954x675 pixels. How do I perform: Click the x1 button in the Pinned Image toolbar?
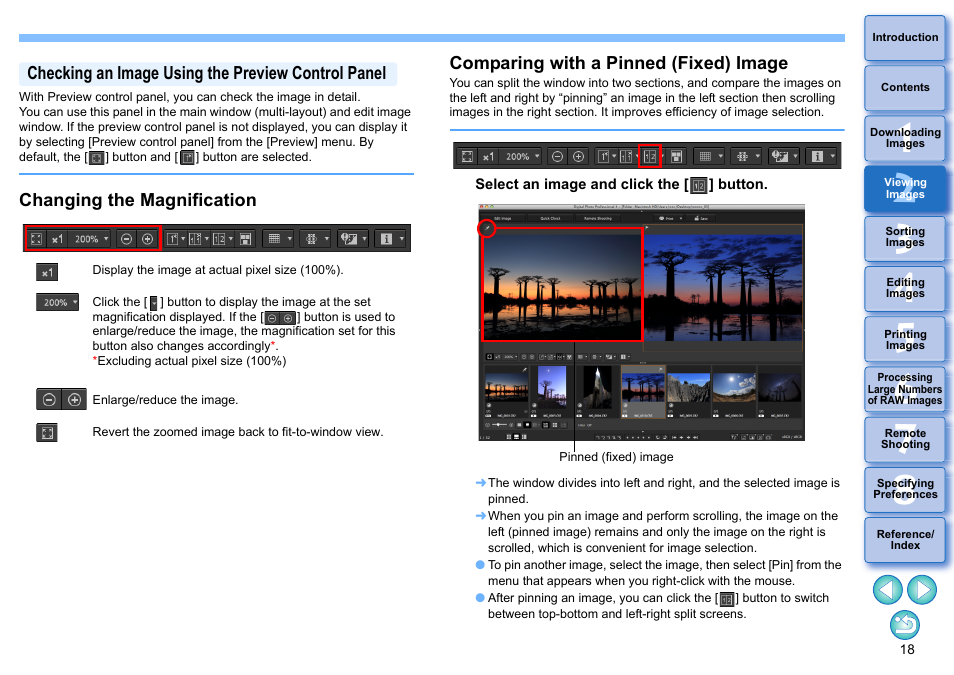pos(488,156)
